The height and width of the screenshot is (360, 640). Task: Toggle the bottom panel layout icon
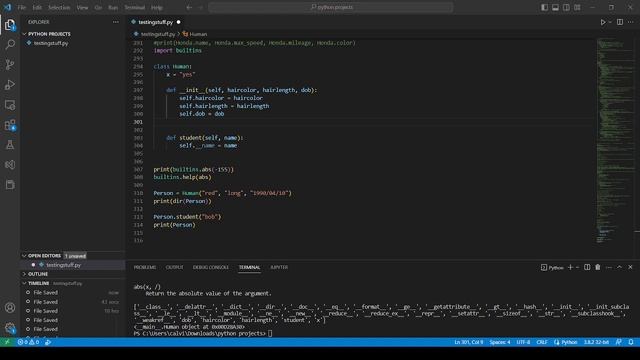click(x=556, y=7)
